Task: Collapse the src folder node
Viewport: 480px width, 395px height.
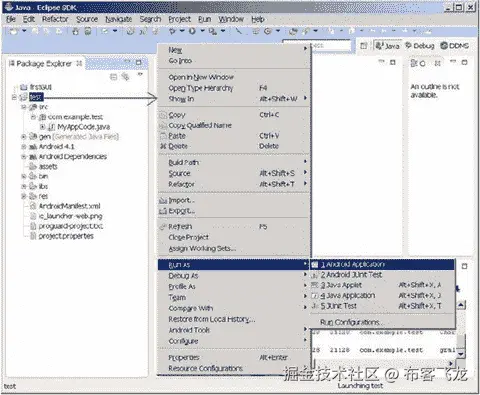Action: click(x=24, y=107)
